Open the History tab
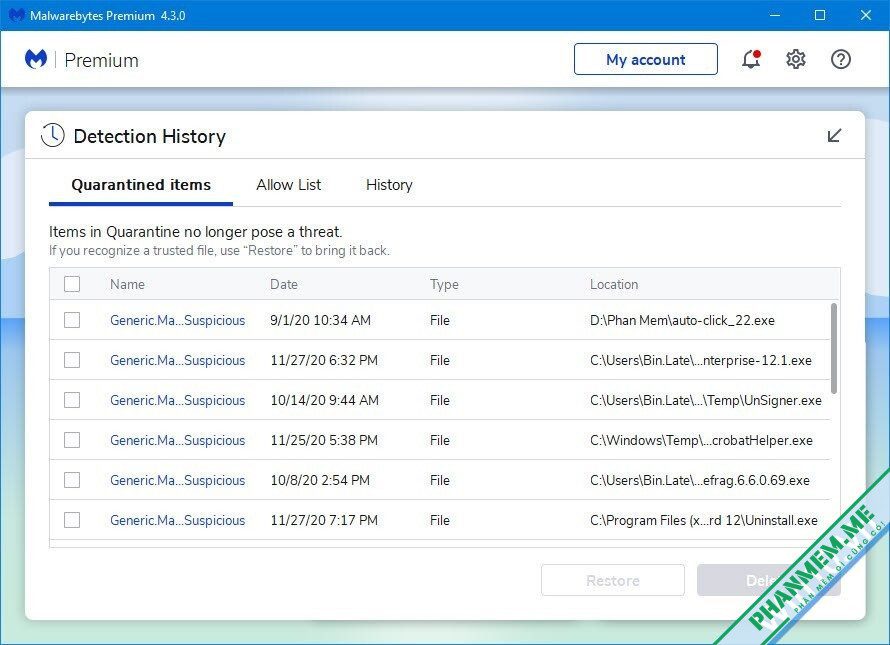This screenshot has width=890, height=645. click(389, 185)
